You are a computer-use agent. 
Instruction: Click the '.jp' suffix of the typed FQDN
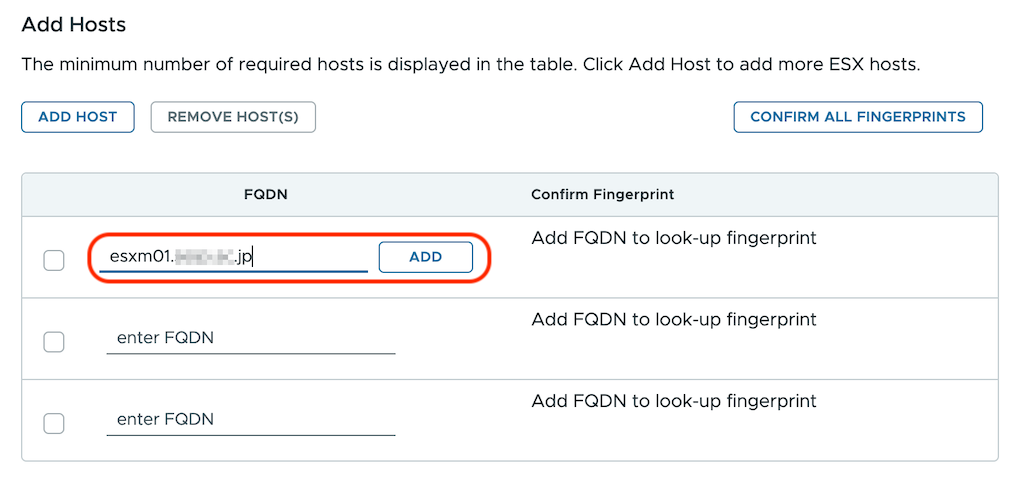[x=243, y=257]
